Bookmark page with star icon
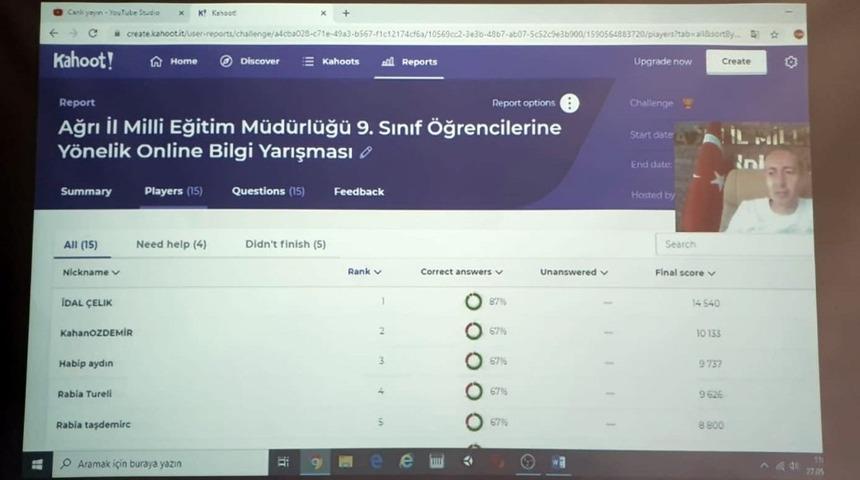 (774, 35)
